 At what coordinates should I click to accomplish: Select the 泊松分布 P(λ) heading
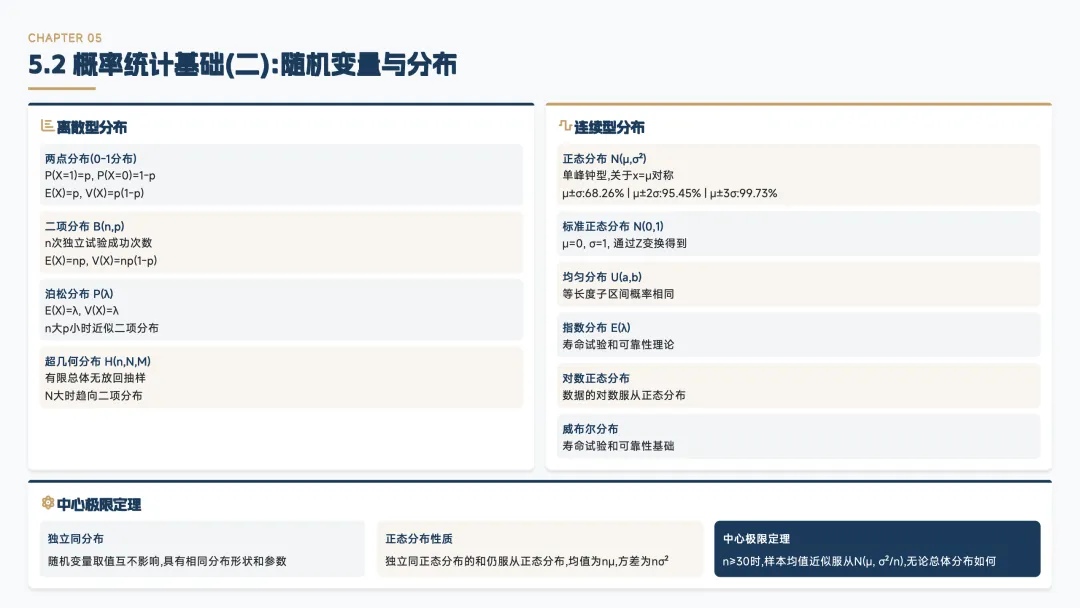[79, 293]
